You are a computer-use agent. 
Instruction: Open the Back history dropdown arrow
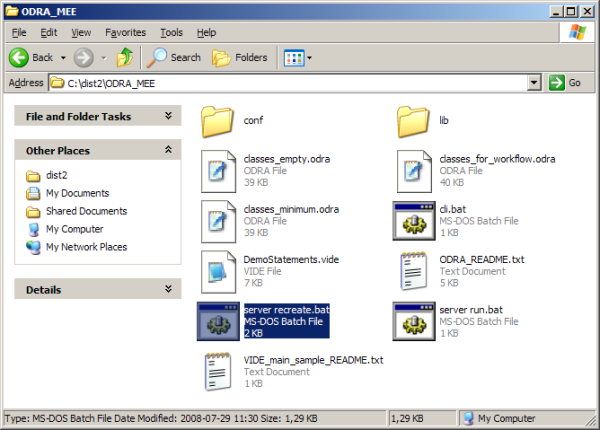point(63,58)
